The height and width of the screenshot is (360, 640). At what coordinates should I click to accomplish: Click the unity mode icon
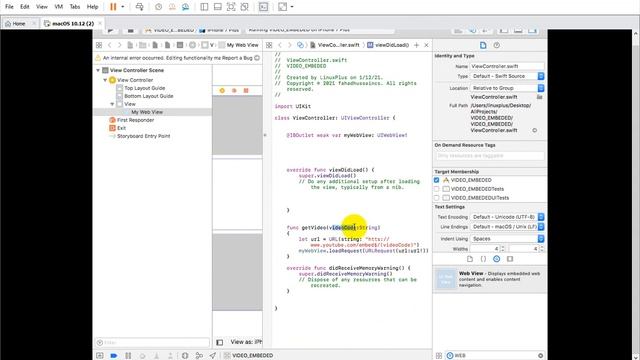[244, 7]
